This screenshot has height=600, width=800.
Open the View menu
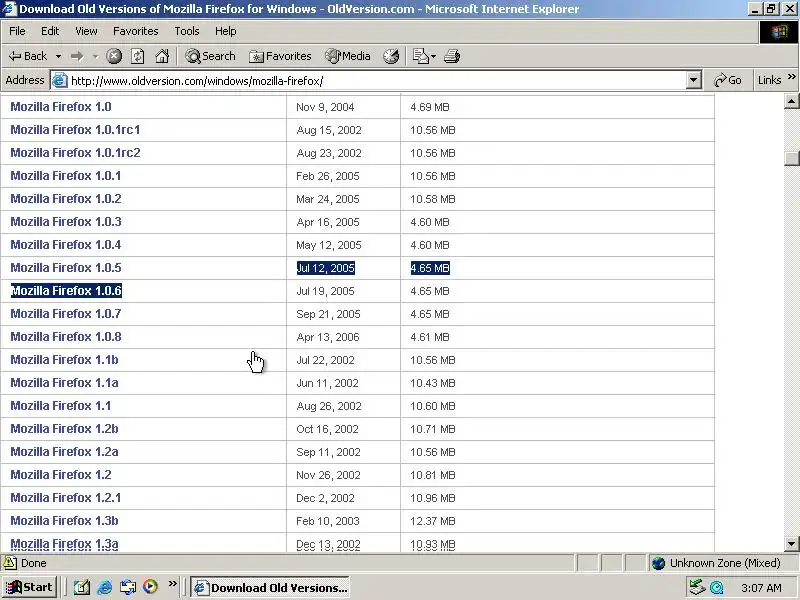pos(86,31)
